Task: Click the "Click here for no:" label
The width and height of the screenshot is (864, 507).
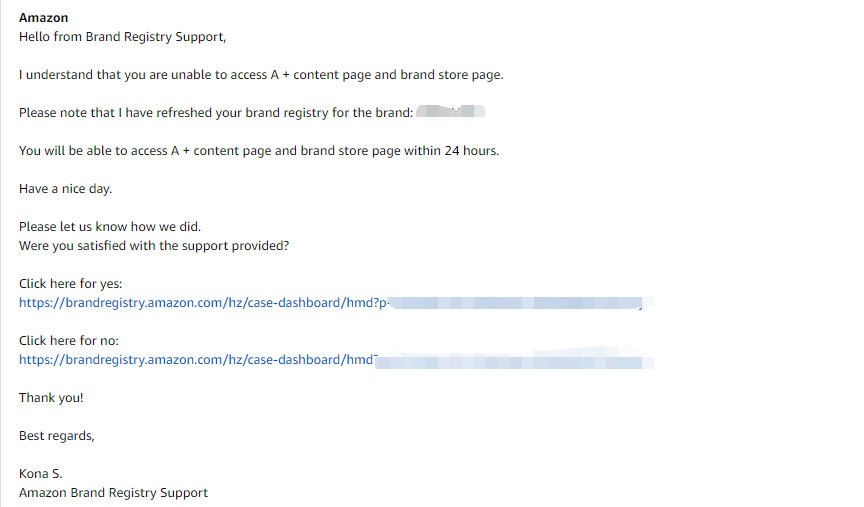Action: [69, 341]
